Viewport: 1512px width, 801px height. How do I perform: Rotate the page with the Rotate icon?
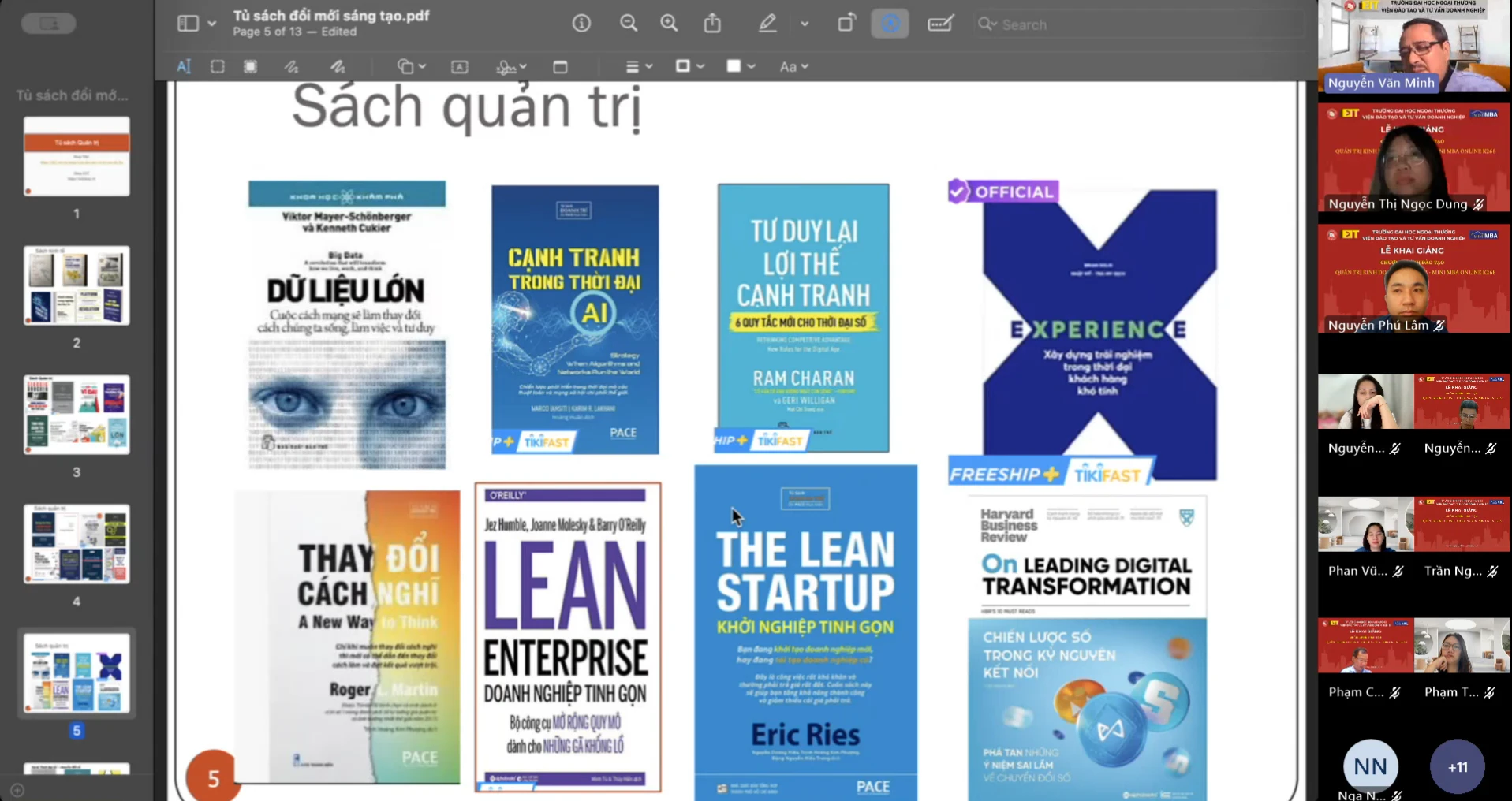(x=846, y=24)
